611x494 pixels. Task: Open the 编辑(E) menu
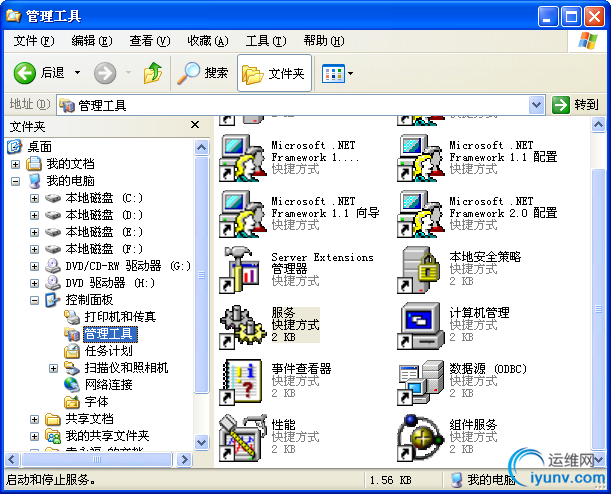click(92, 41)
